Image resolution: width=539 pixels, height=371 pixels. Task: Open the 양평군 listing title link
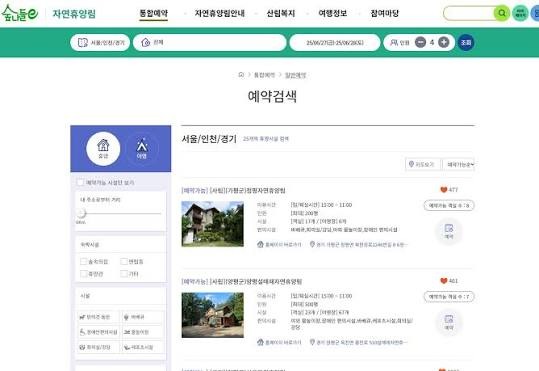242,281
